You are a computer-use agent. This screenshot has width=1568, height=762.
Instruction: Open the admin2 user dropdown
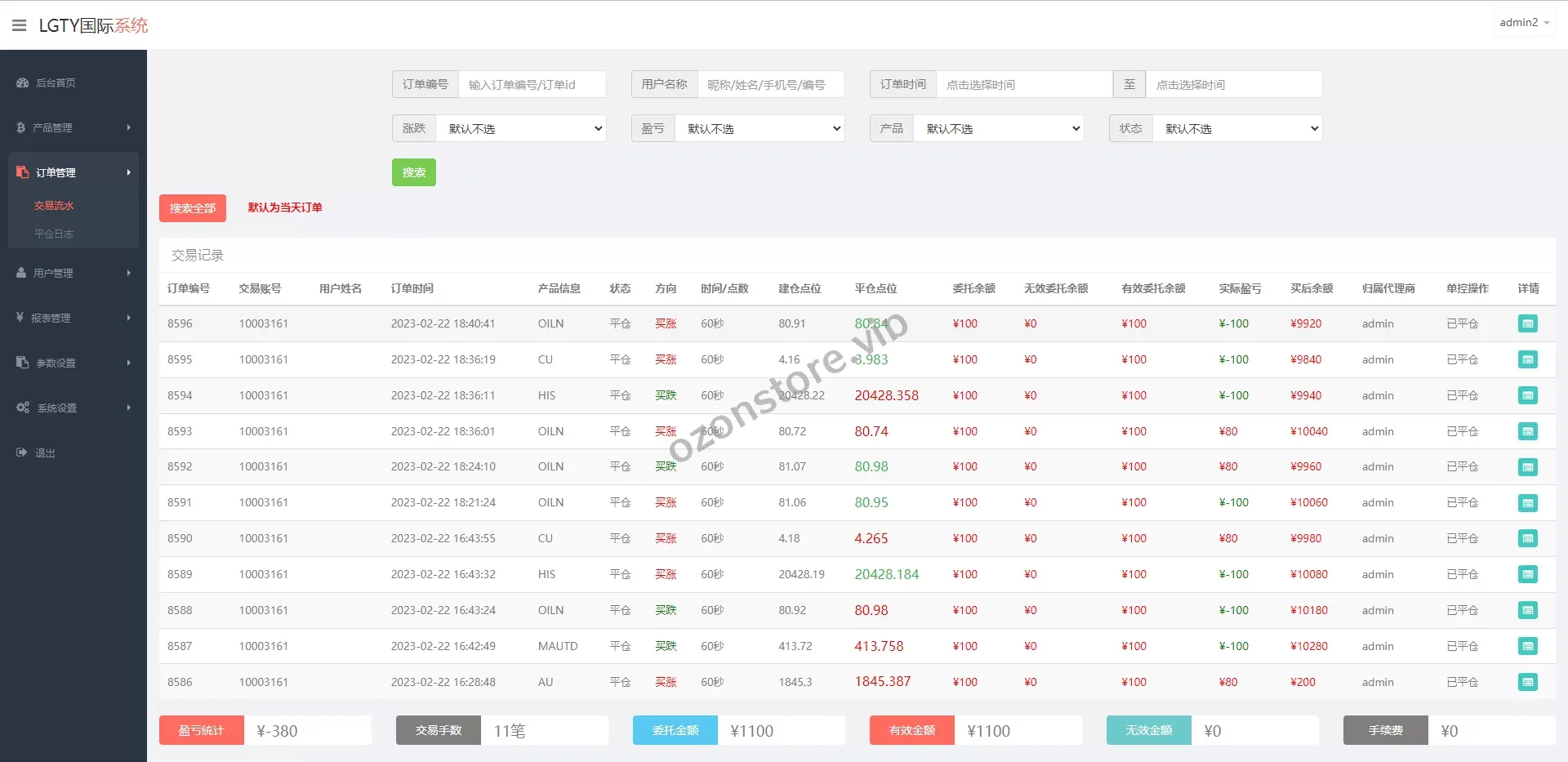[x=1524, y=23]
